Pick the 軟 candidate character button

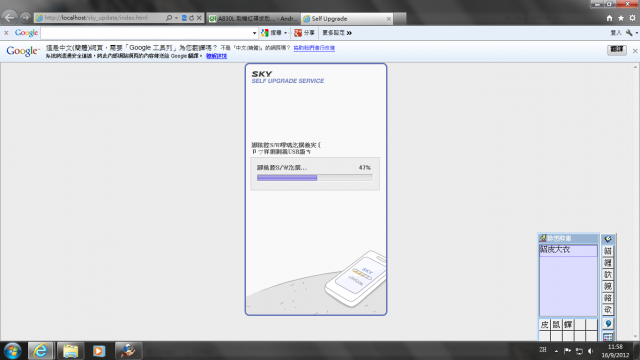coord(608,274)
